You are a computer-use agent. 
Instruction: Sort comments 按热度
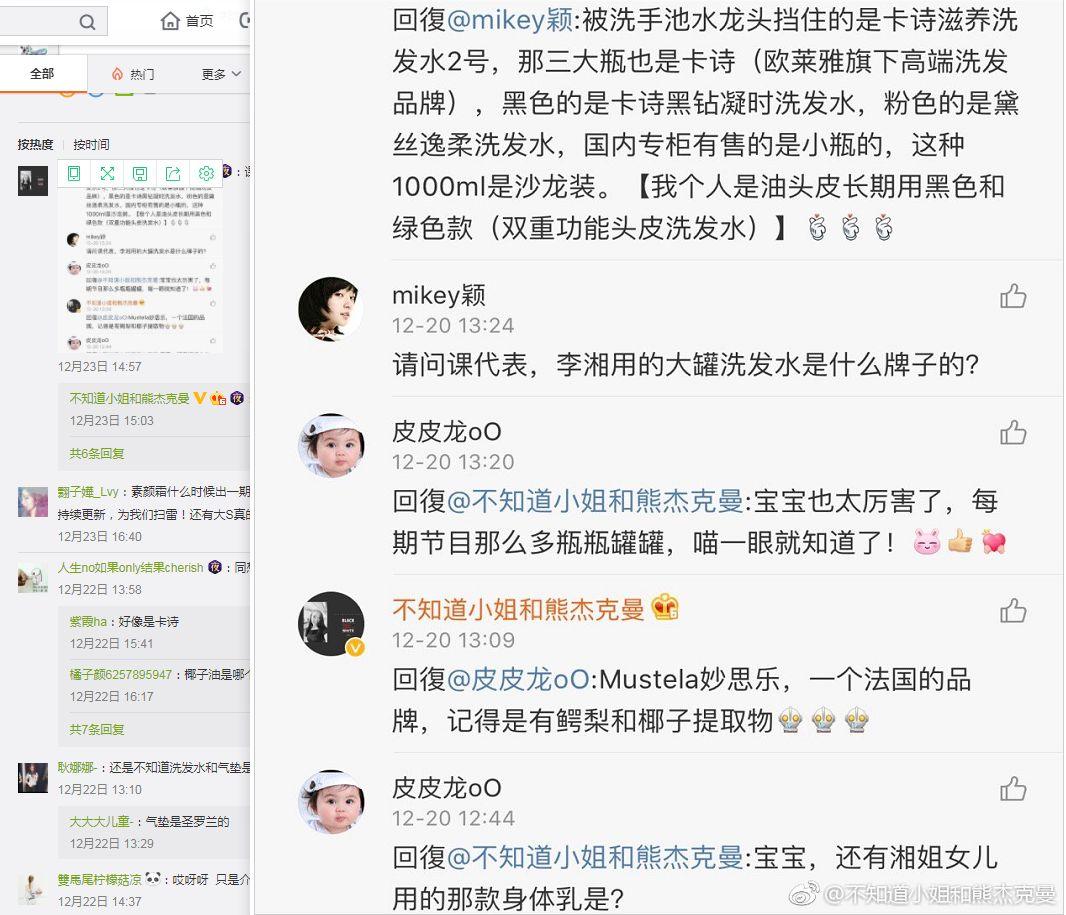tap(35, 145)
